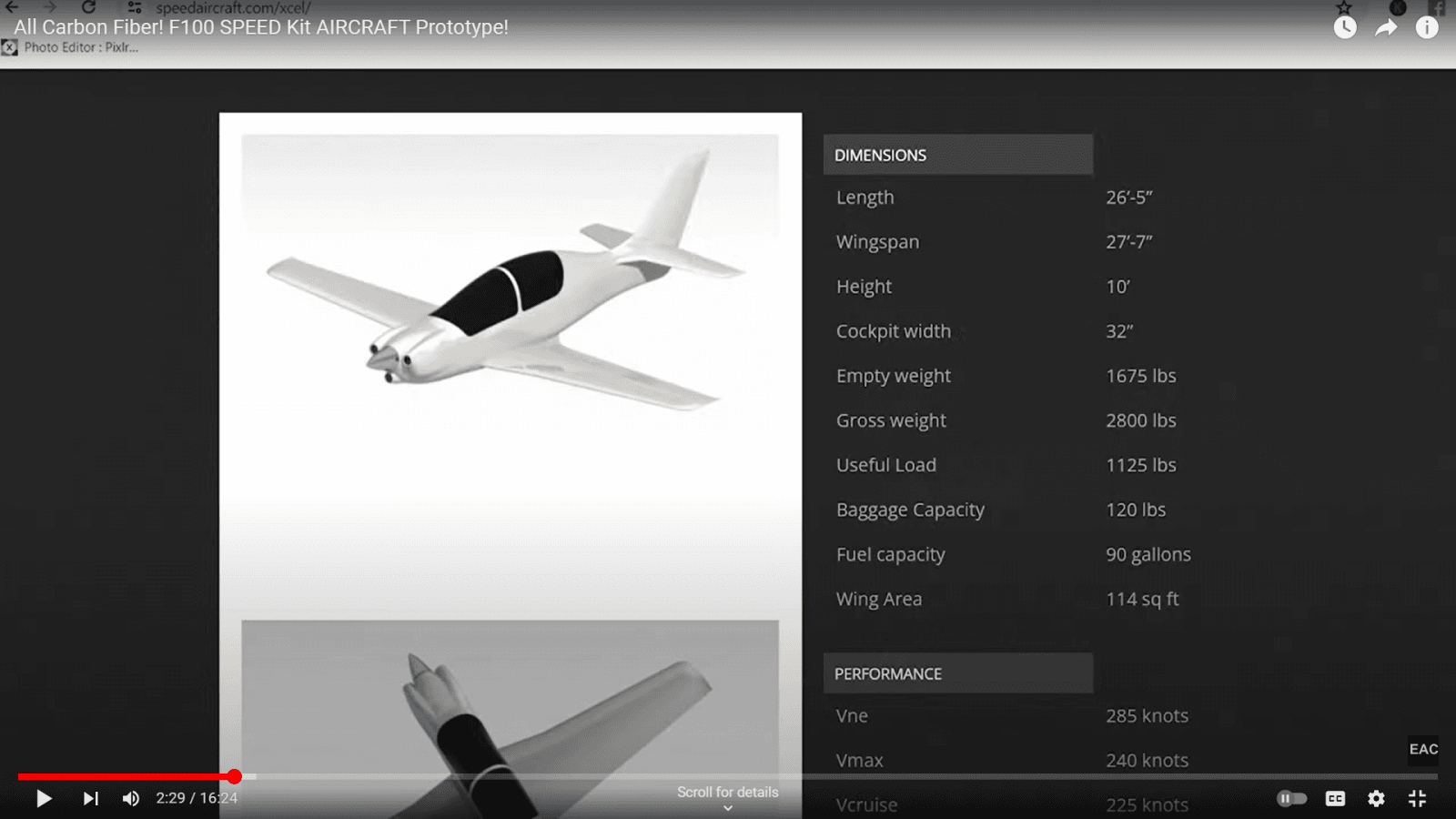Toggle the autoplay switch

click(x=1291, y=798)
